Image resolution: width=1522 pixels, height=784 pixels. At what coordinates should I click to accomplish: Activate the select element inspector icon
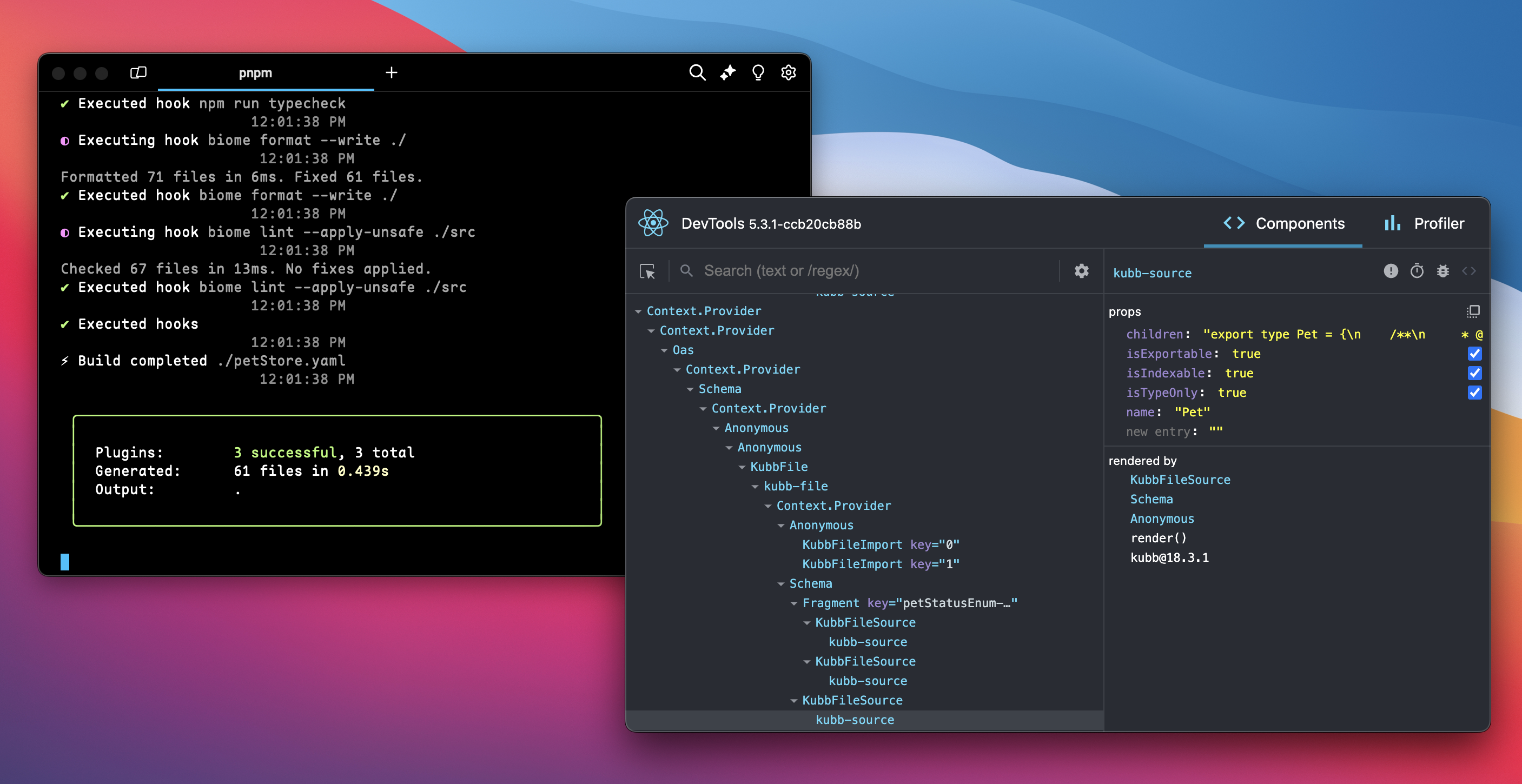pos(647,271)
